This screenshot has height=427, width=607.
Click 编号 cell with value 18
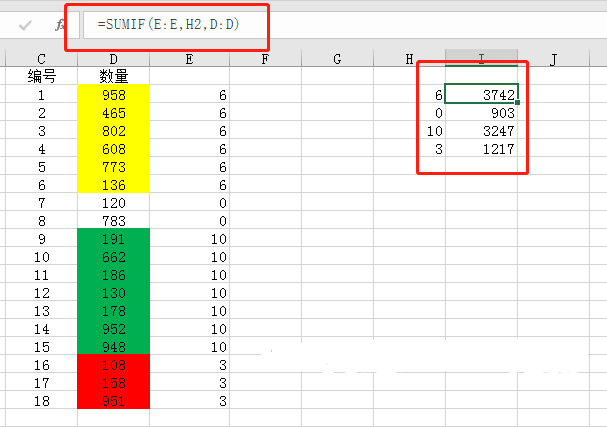tap(41, 400)
